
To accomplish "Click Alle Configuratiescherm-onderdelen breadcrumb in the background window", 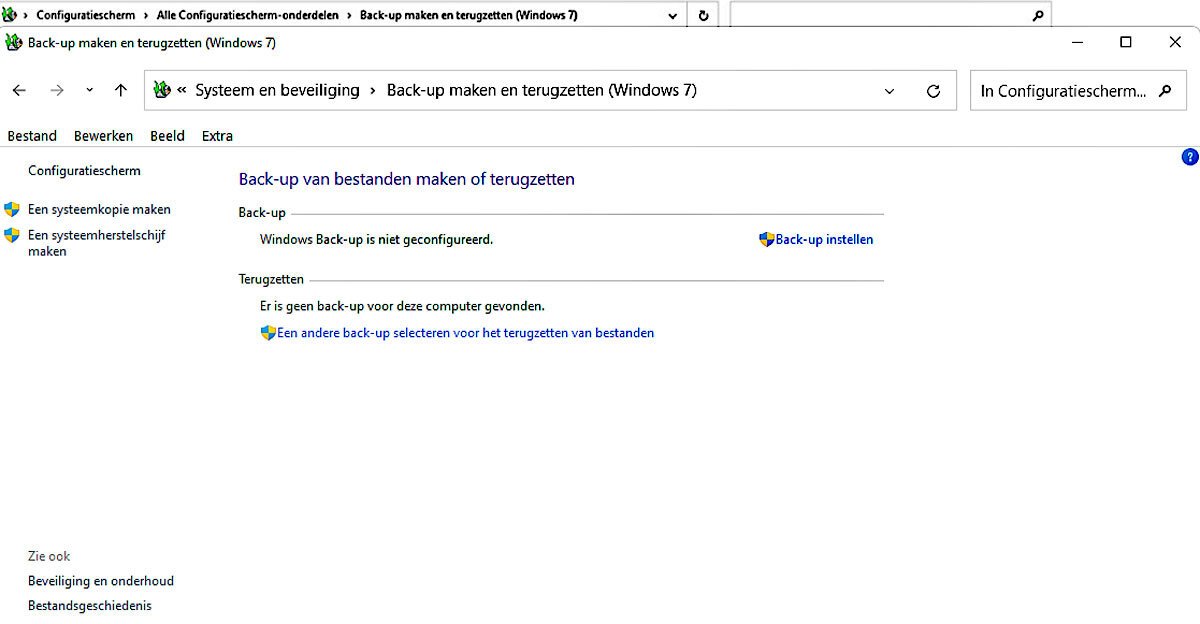I will point(248,15).
